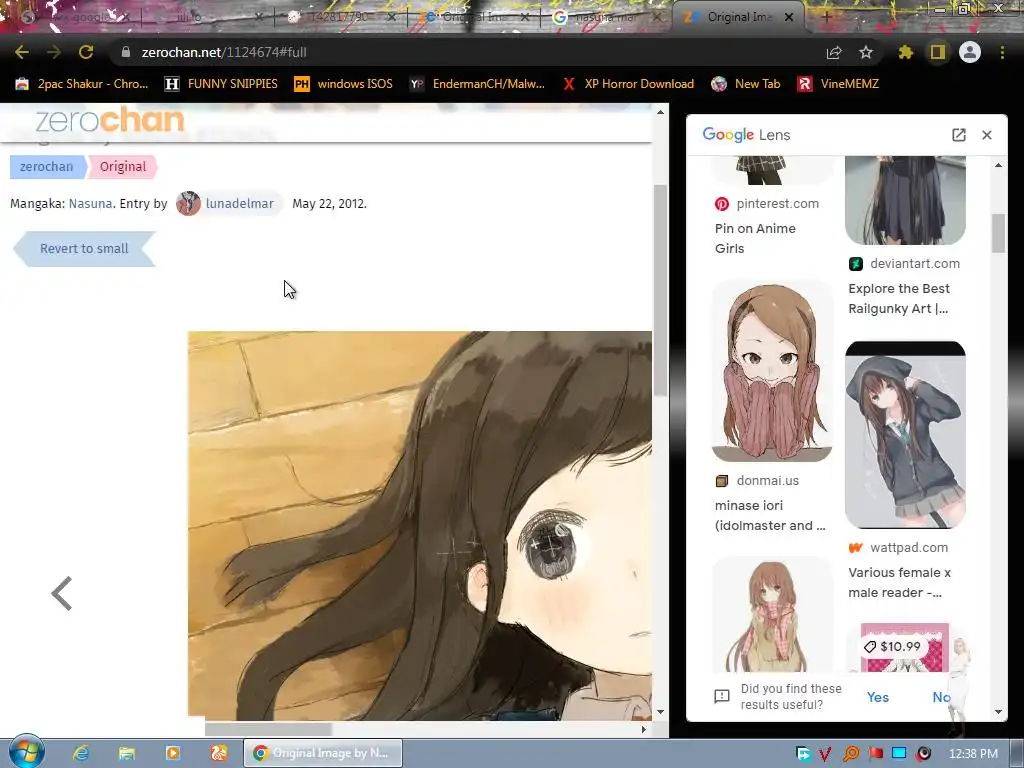Open Google Lens results in new tab
Viewport: 1024px width, 768px height.
pyautogui.click(x=959, y=135)
